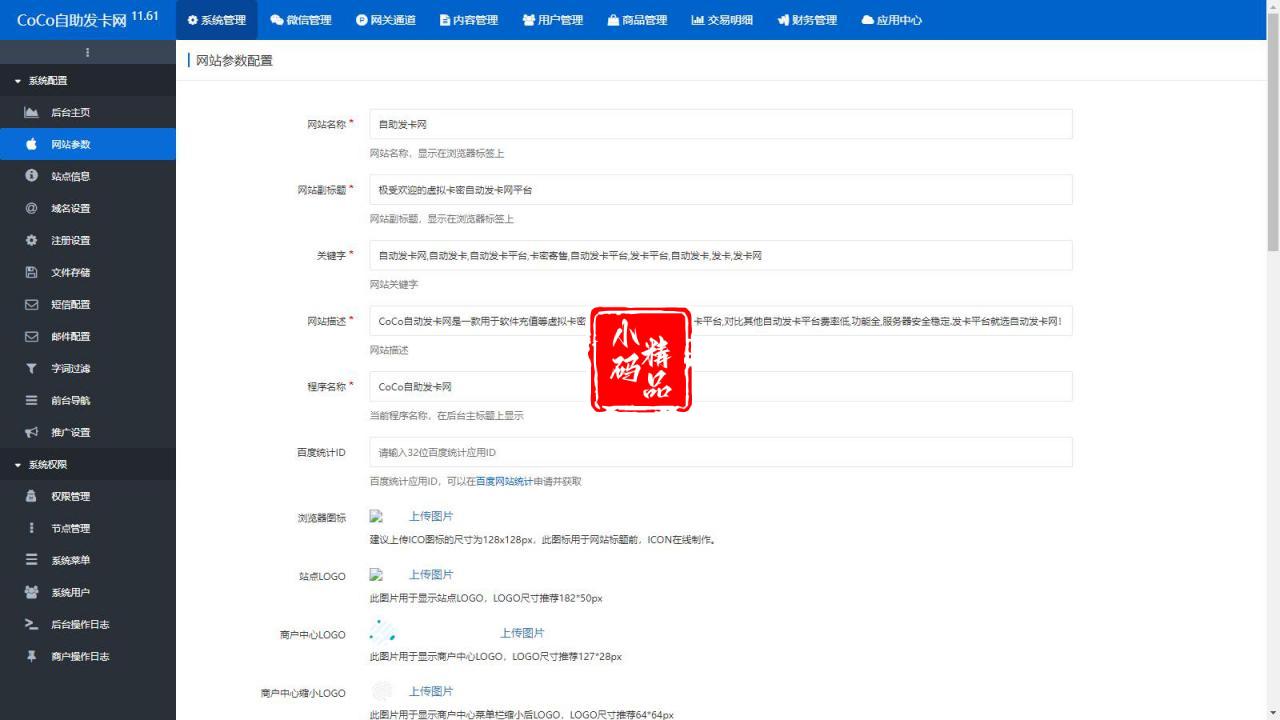The image size is (1280, 720).
Task: Open the 内容管理 top menu
Action: [469, 20]
